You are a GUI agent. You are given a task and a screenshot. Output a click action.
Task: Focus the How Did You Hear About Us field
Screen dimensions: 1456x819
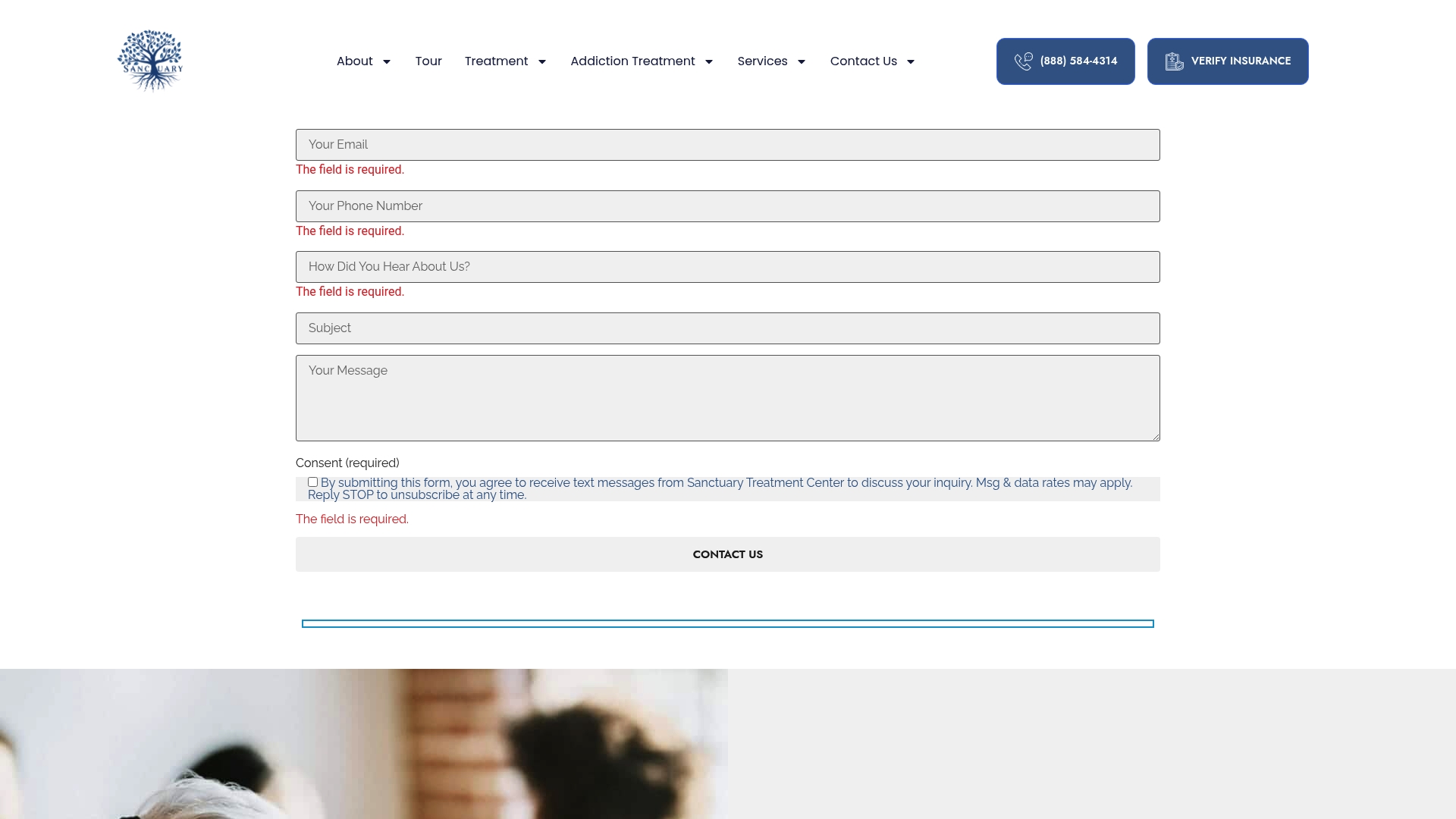pyautogui.click(x=728, y=267)
